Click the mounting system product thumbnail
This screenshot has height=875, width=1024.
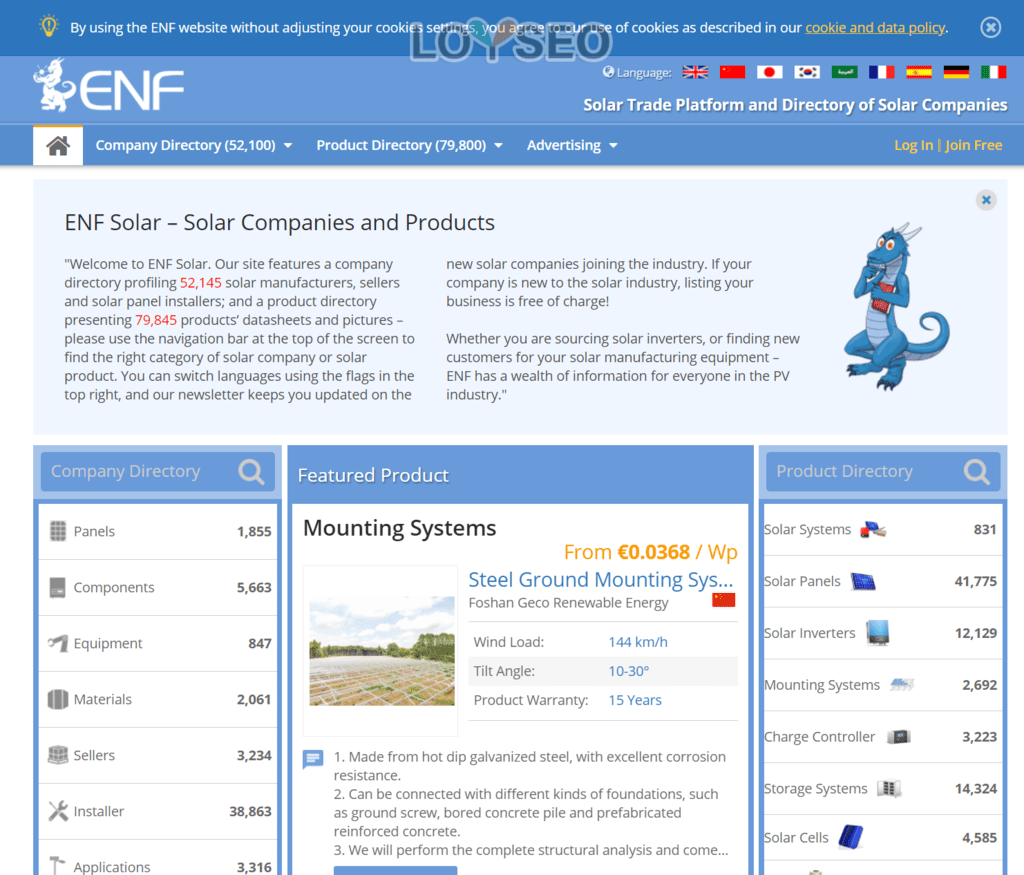click(381, 650)
